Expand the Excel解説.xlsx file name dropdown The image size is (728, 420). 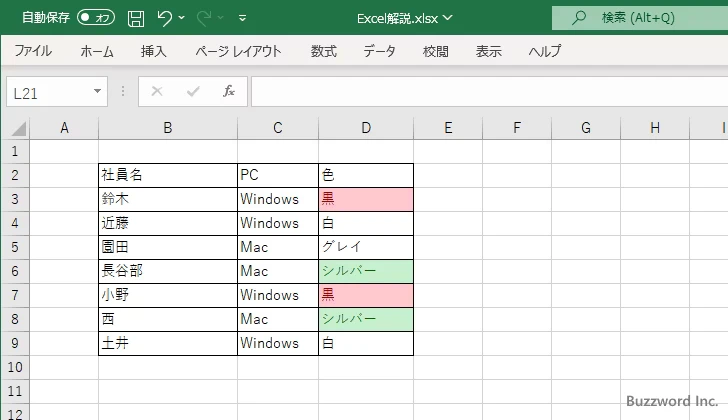pos(448,18)
